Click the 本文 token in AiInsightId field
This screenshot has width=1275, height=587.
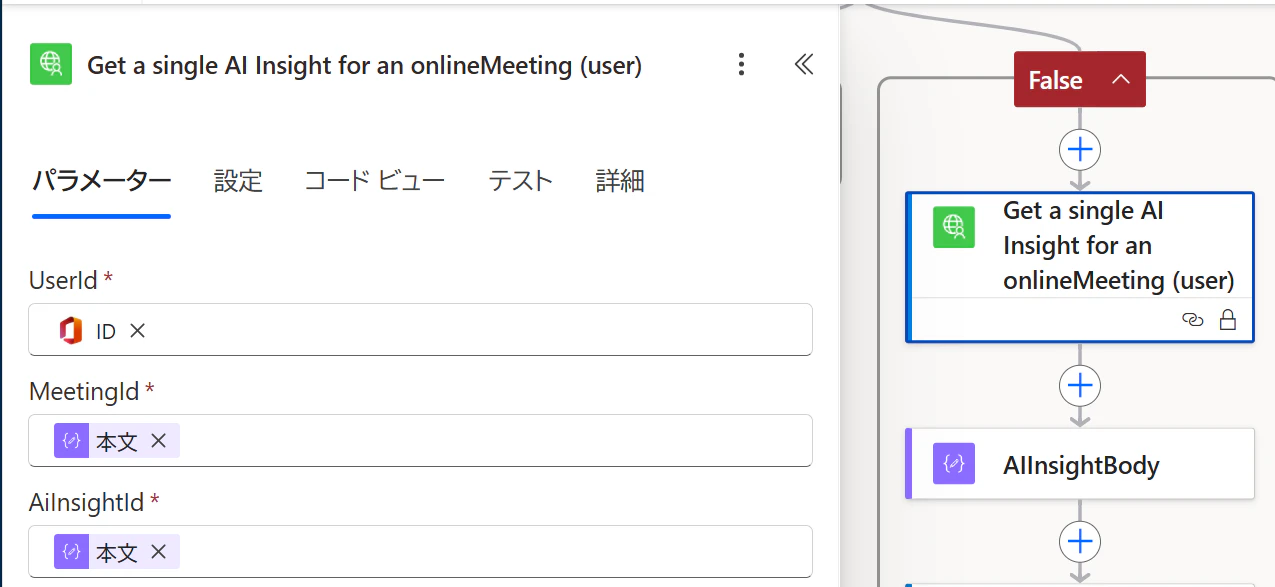tap(117, 552)
